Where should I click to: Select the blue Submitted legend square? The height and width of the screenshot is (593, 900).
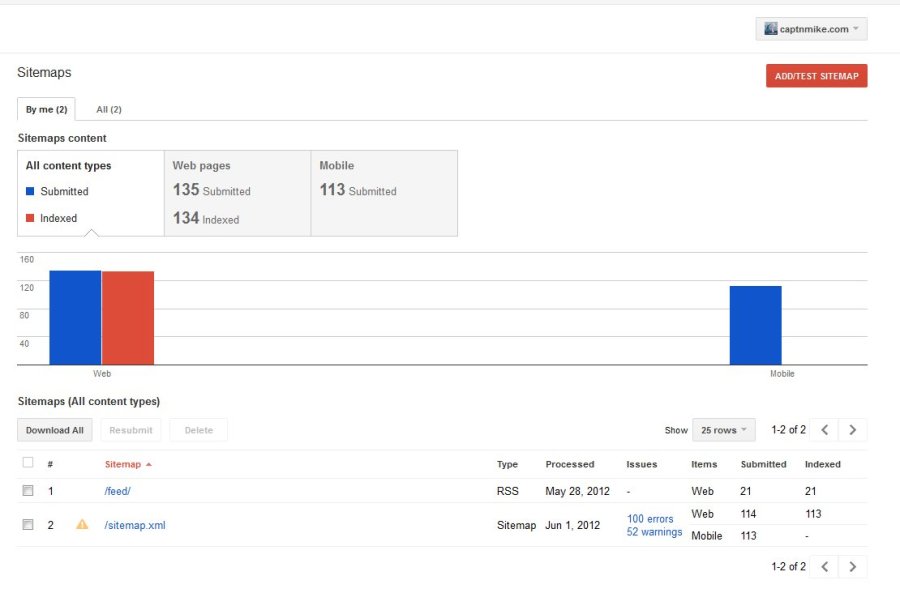[30, 191]
